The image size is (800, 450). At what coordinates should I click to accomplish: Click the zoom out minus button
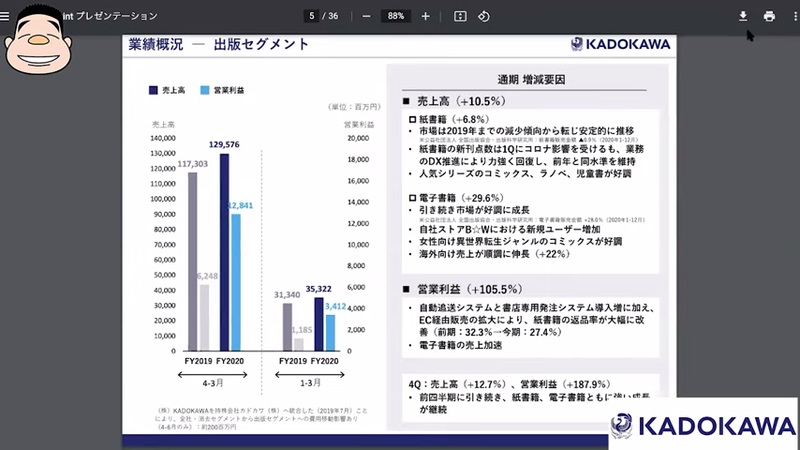click(366, 16)
